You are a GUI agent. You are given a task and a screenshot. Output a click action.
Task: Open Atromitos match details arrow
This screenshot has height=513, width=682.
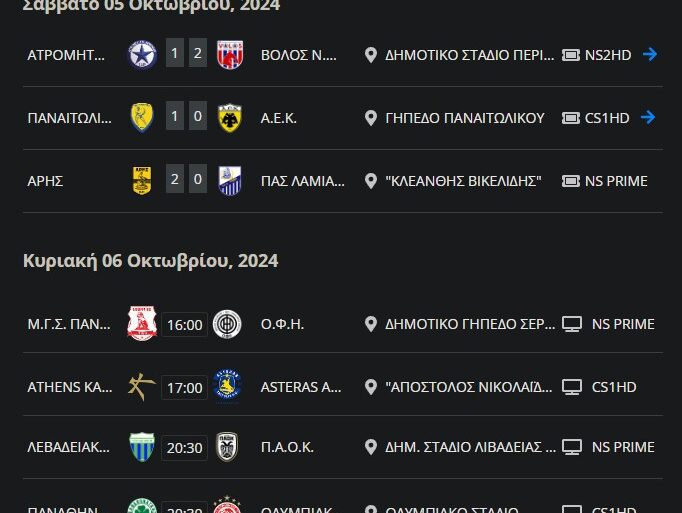tap(649, 55)
